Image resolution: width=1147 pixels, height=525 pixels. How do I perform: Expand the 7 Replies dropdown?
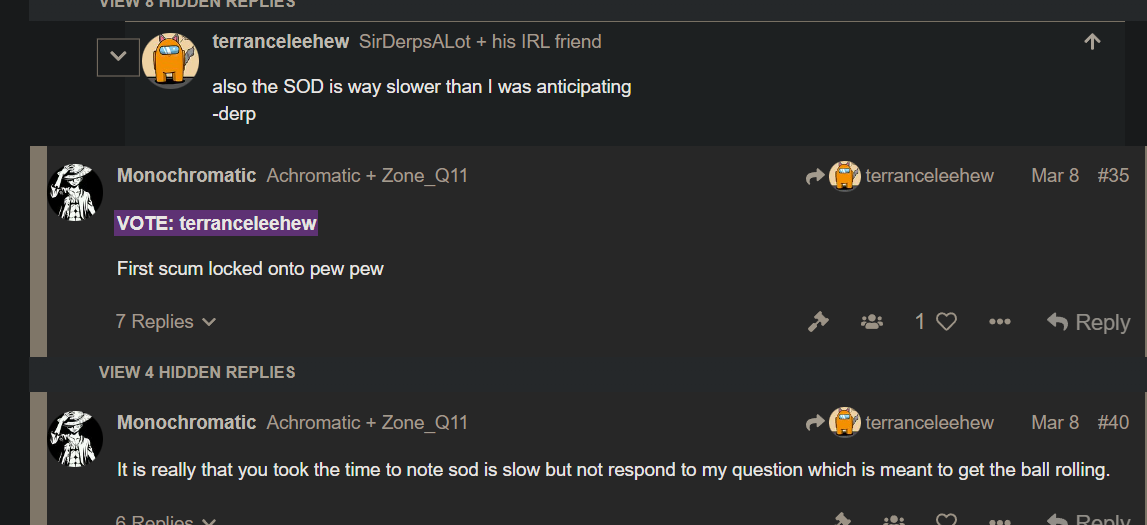(x=166, y=322)
